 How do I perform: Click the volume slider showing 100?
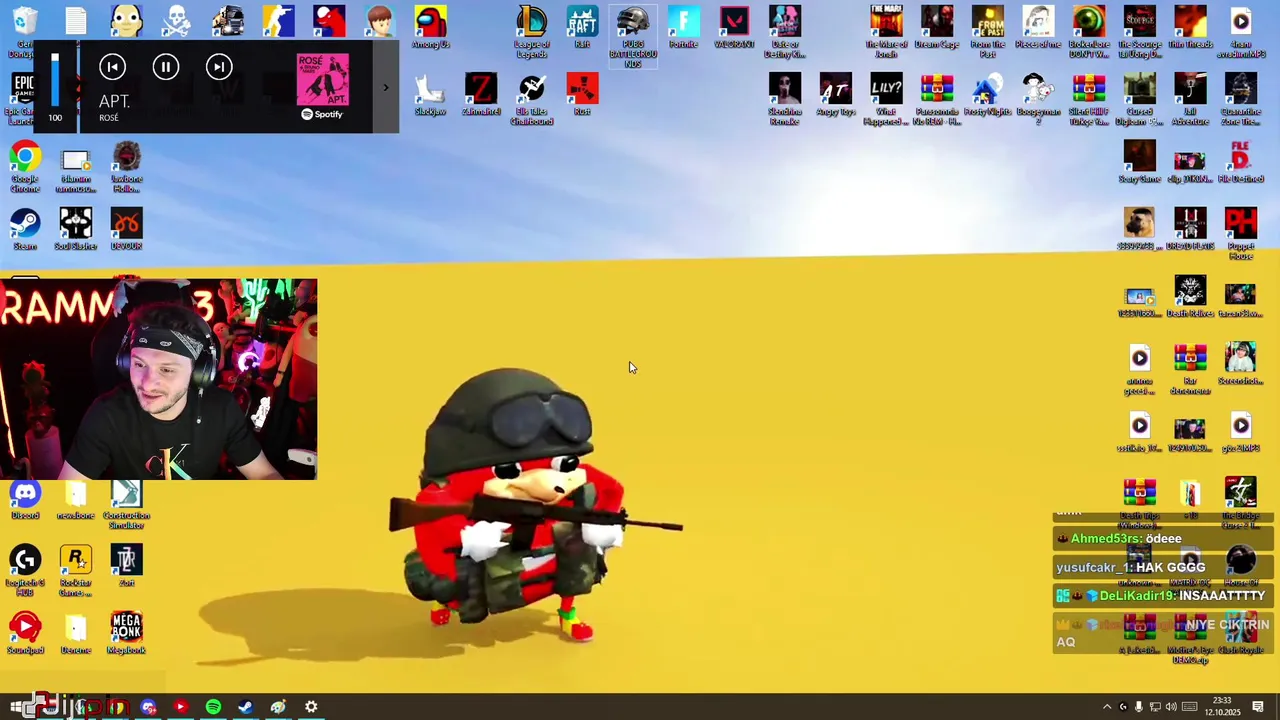(x=55, y=78)
